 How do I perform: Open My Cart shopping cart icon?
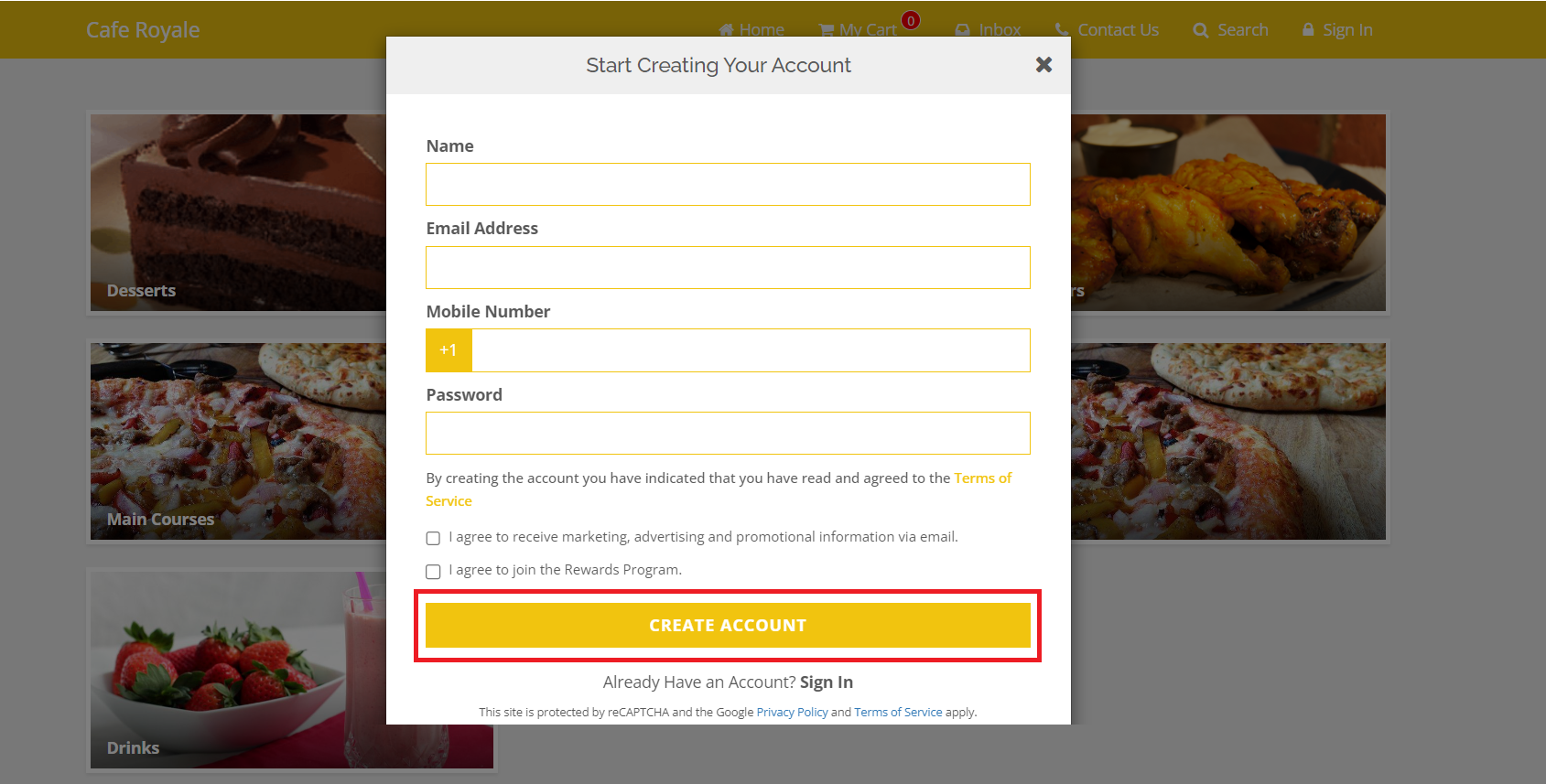click(x=826, y=30)
